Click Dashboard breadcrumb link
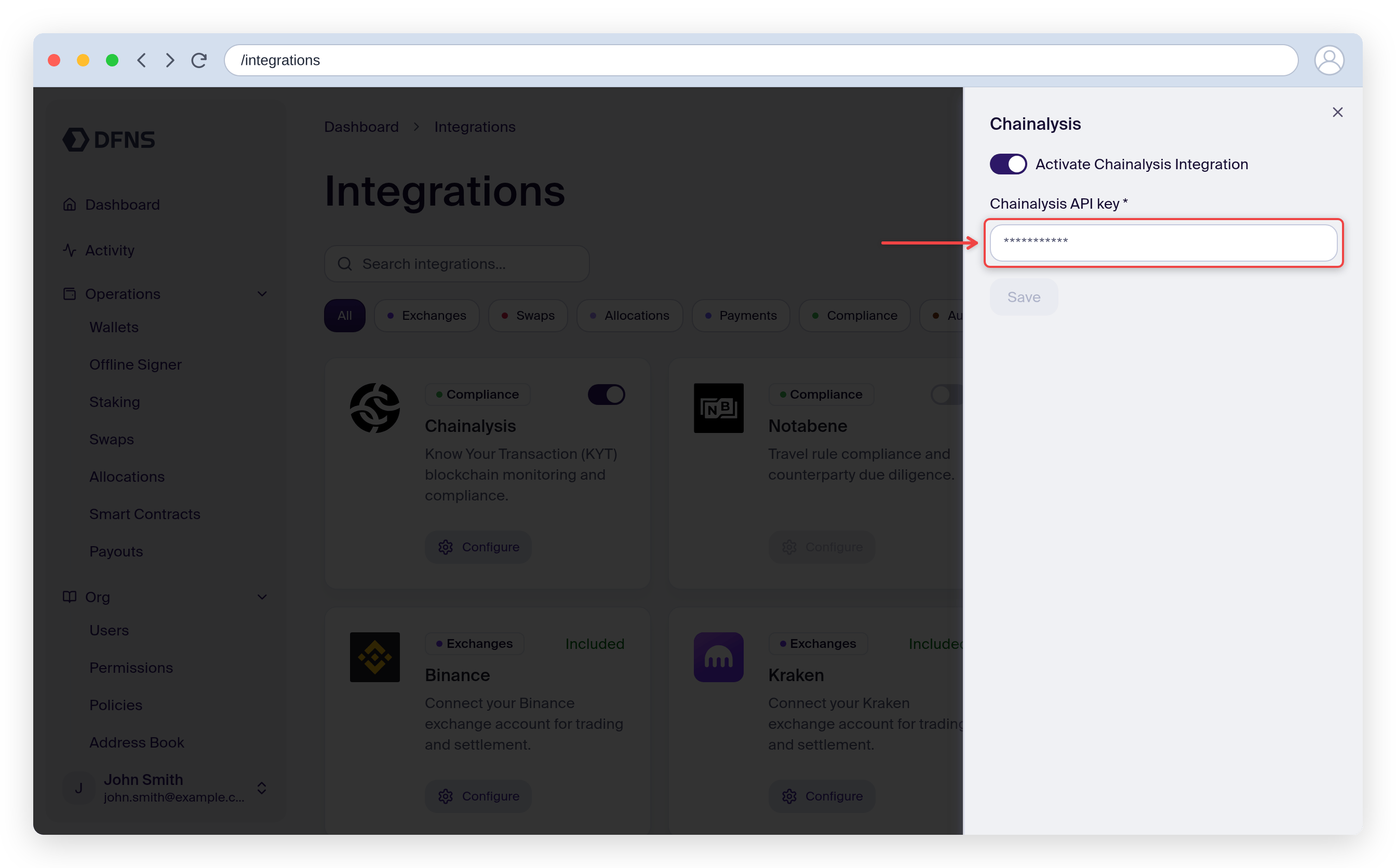 click(x=361, y=126)
